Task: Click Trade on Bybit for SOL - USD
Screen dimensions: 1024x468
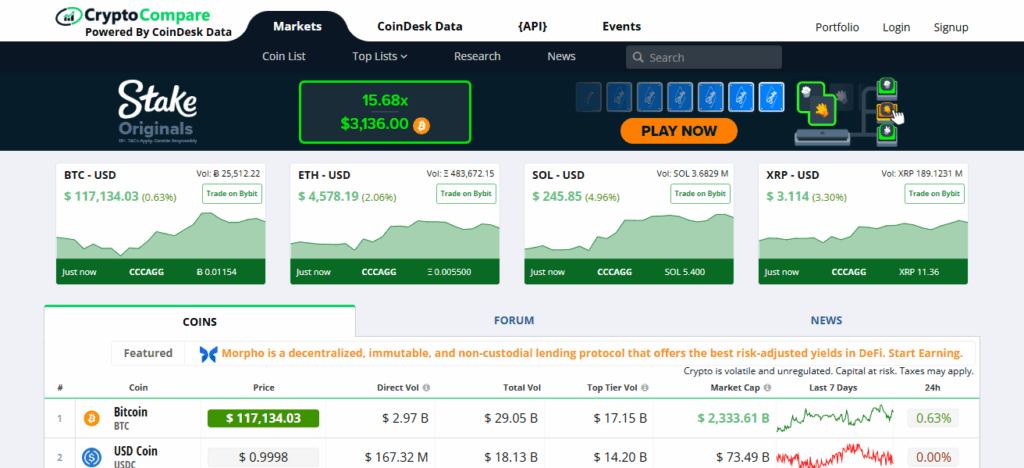Action: click(x=700, y=194)
